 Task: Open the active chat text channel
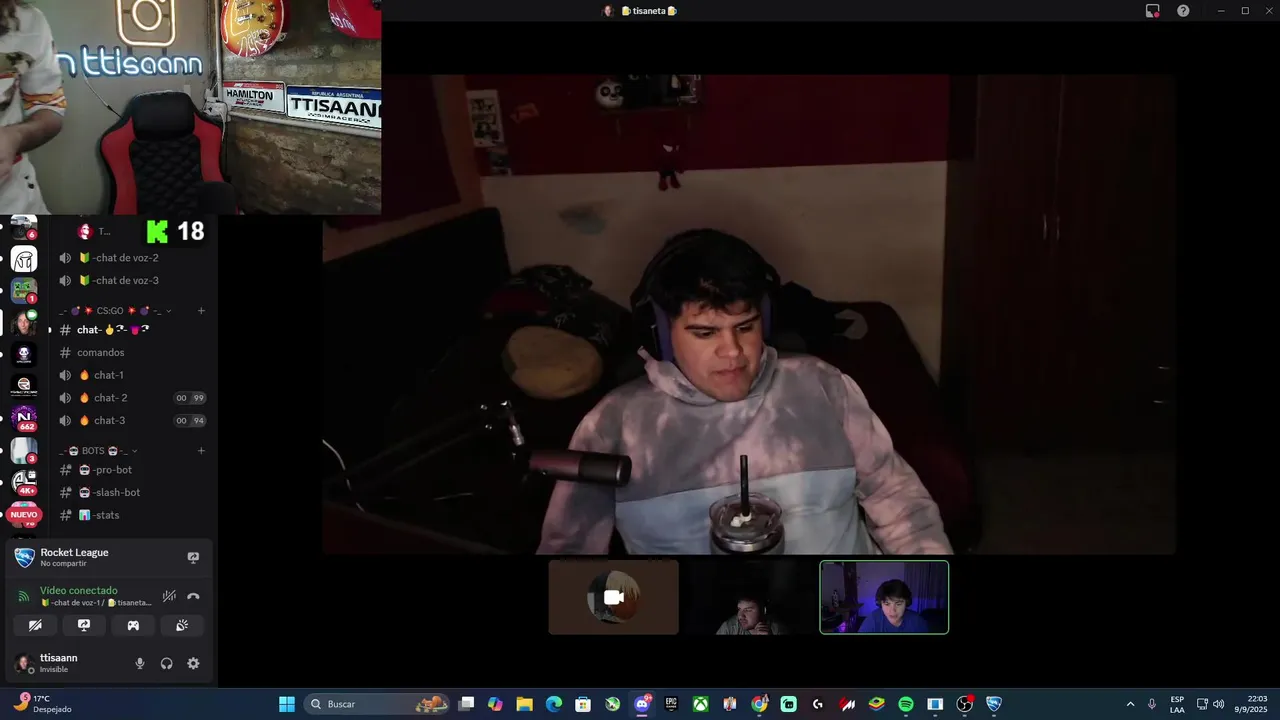(x=131, y=330)
